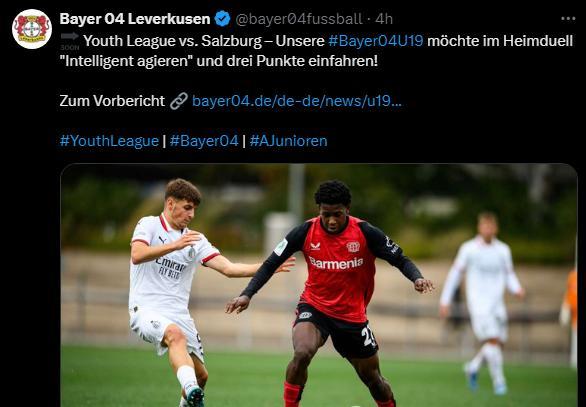Click the blue verified checkmark badge
Screen dimensions: 586x407
click(x=222, y=19)
